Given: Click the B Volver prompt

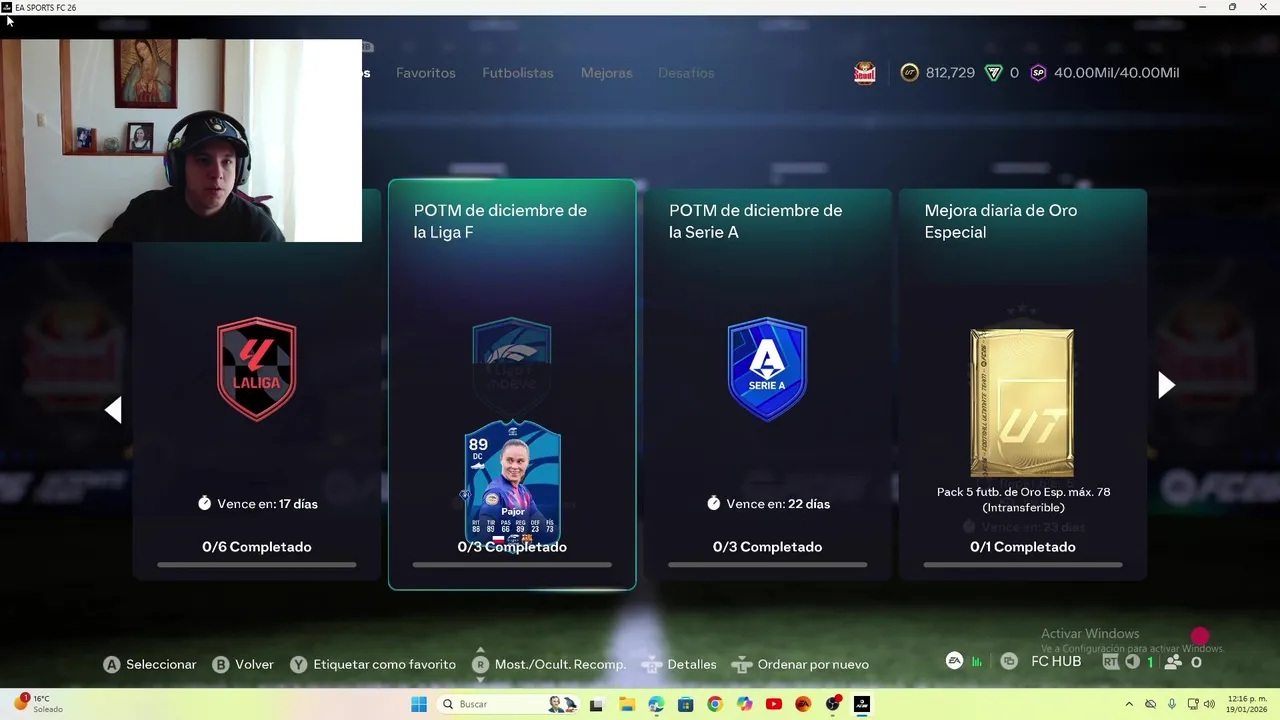Looking at the screenshot, I should coord(243,664).
